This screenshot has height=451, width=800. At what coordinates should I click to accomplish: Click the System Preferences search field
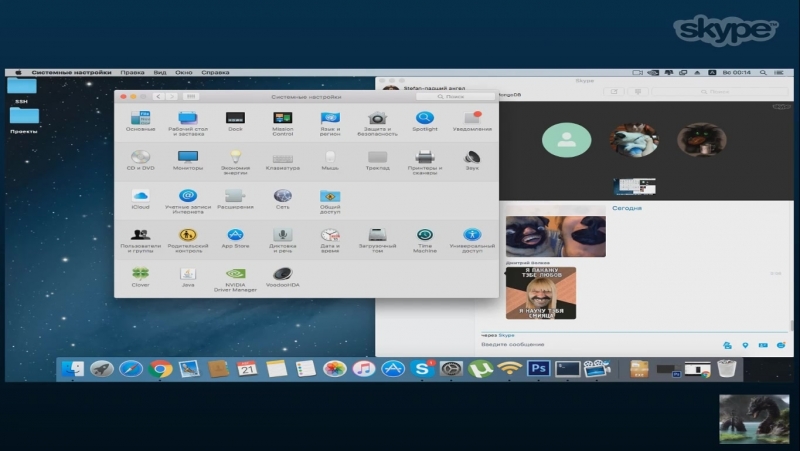point(465,97)
